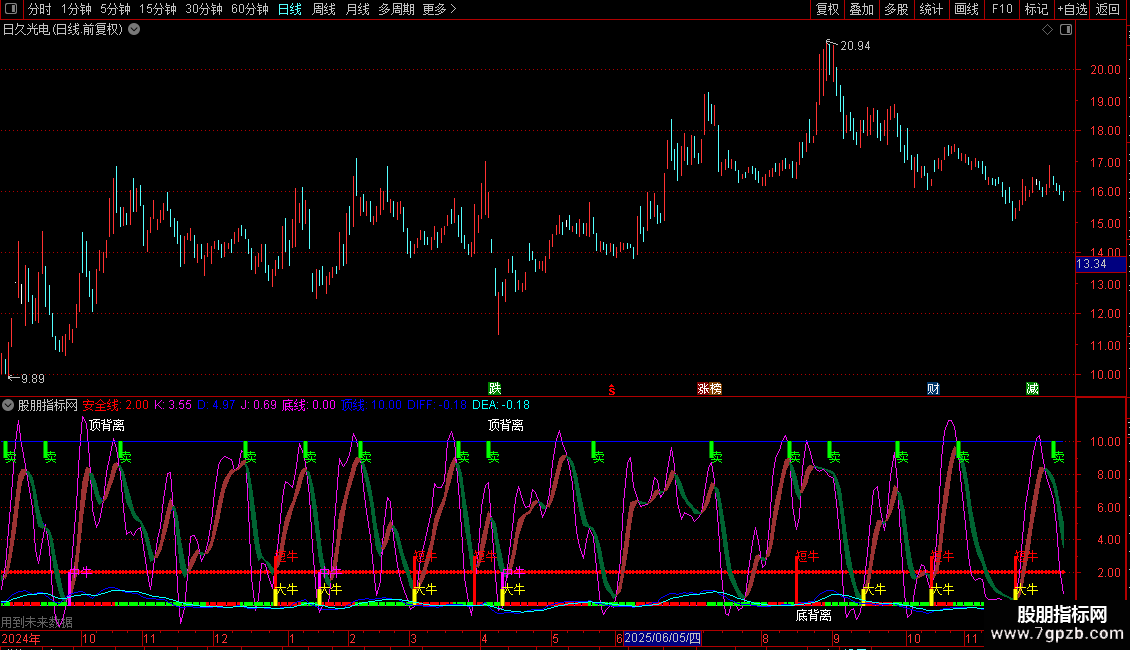The image size is (1130, 650).
Task: Open the 画线 drawing tools
Action: pyautogui.click(x=966, y=9)
